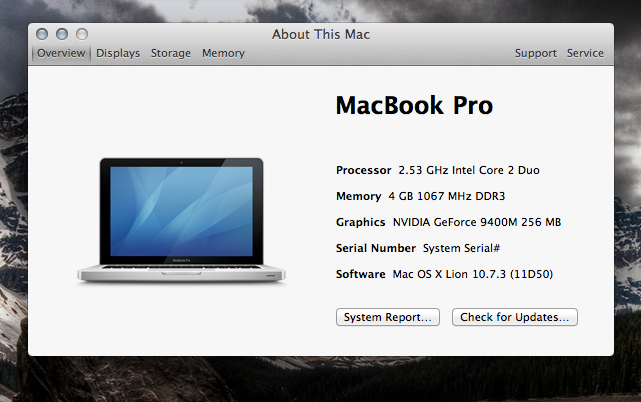The height and width of the screenshot is (402, 641).
Task: Switch to the Overview tab
Action: coord(61,53)
